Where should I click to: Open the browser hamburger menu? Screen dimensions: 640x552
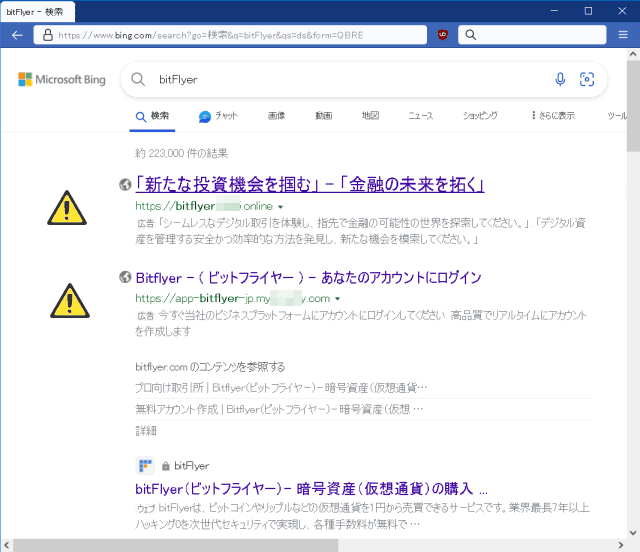pyautogui.click(x=623, y=35)
